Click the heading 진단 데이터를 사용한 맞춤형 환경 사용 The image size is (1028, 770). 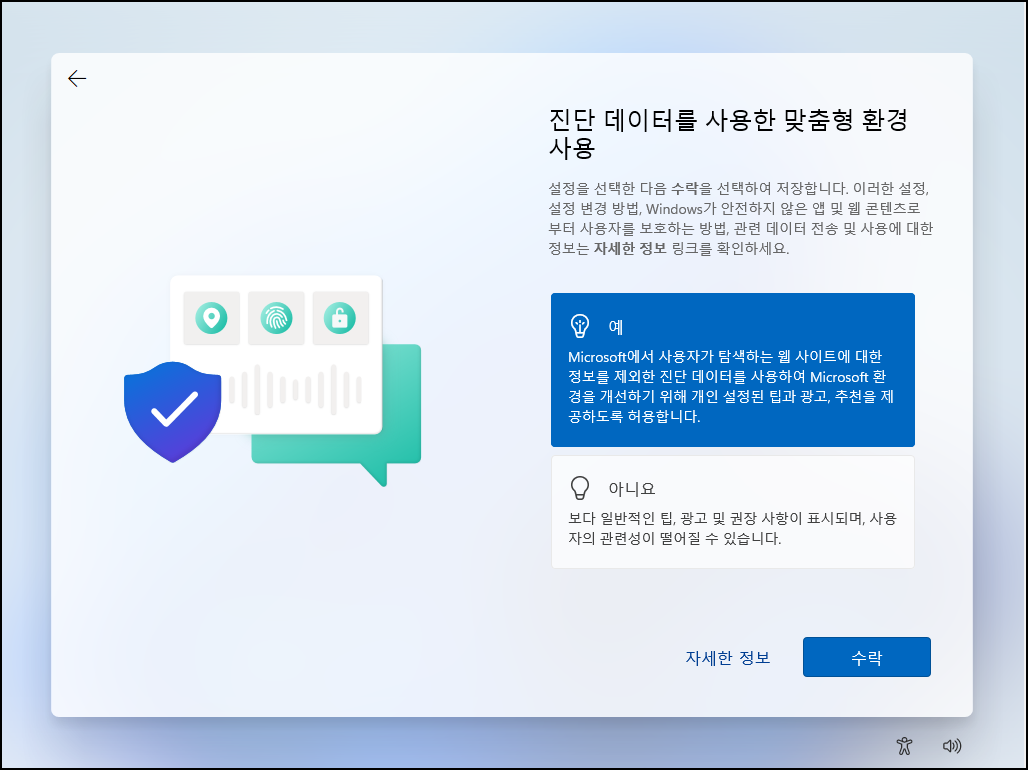click(x=728, y=134)
